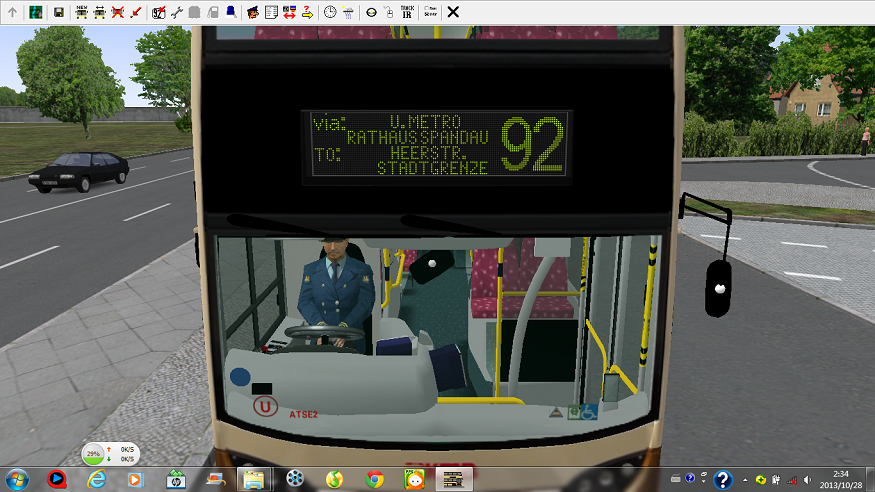875x492 pixels.
Task: Click the driver face icon
Action: 253,12
